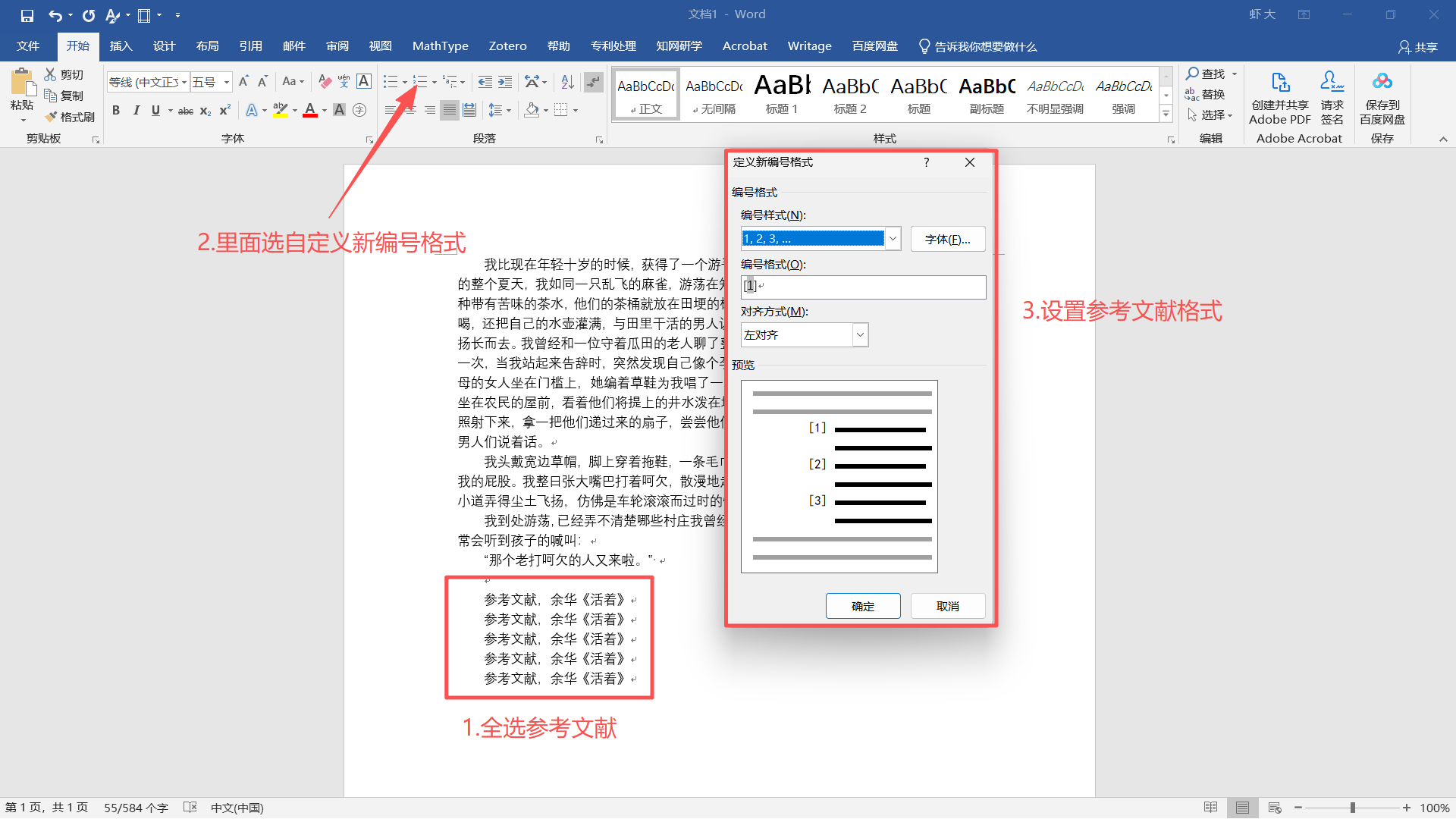1456x819 pixels.
Task: Click the Create Adobe PDF icon
Action: coord(1279,82)
